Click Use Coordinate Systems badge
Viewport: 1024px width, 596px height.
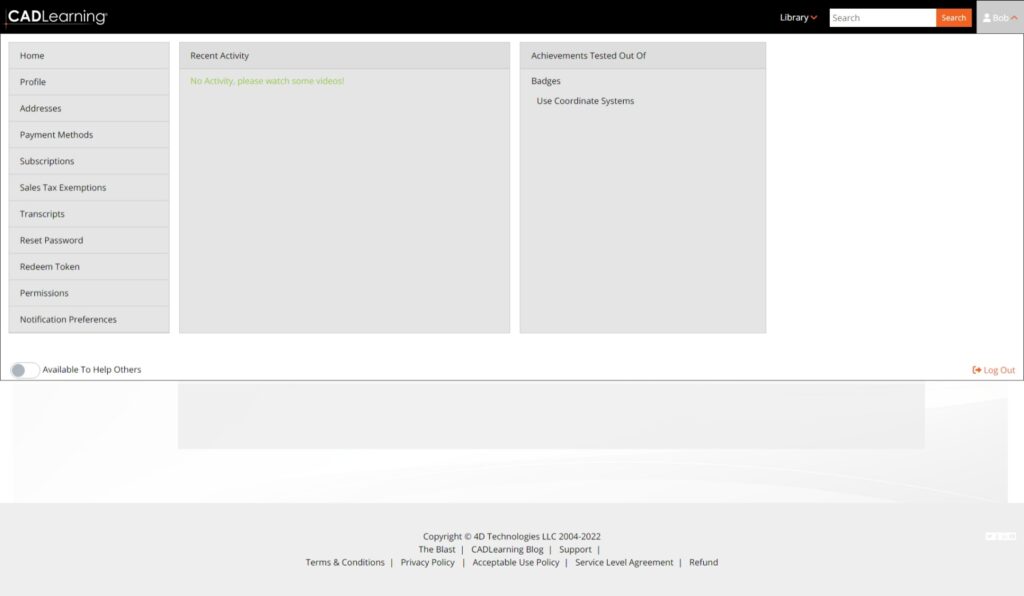point(585,101)
